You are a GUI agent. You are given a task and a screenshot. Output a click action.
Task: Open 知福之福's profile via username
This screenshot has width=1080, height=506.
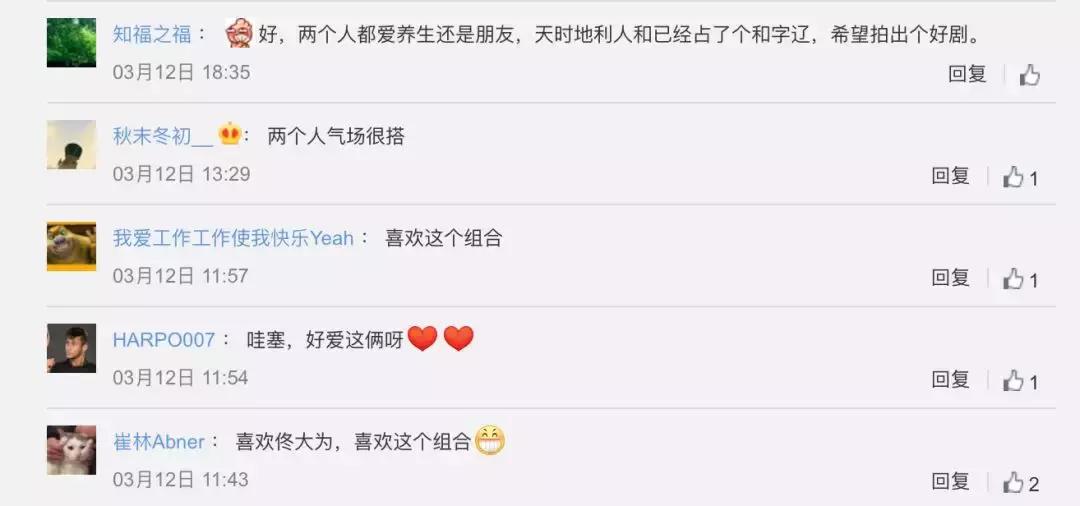point(152,34)
